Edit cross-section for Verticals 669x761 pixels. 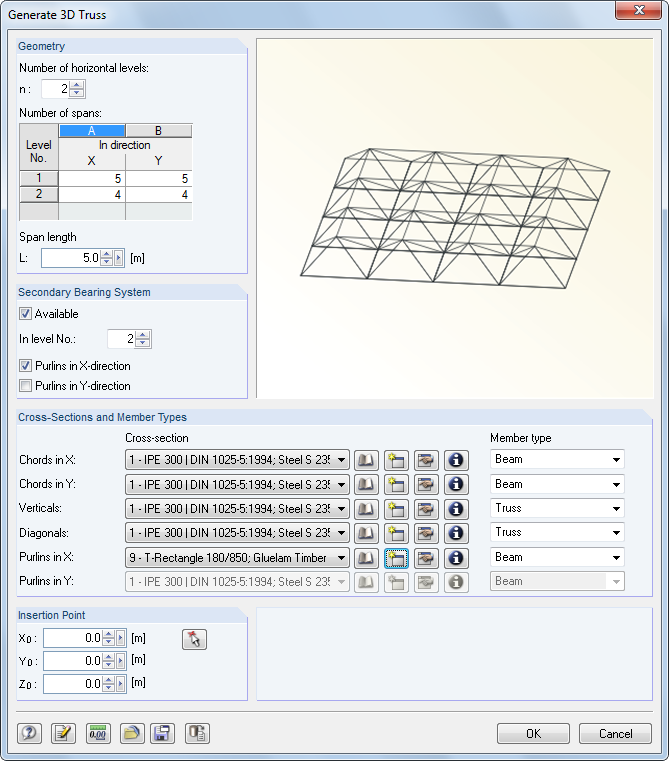(426, 509)
